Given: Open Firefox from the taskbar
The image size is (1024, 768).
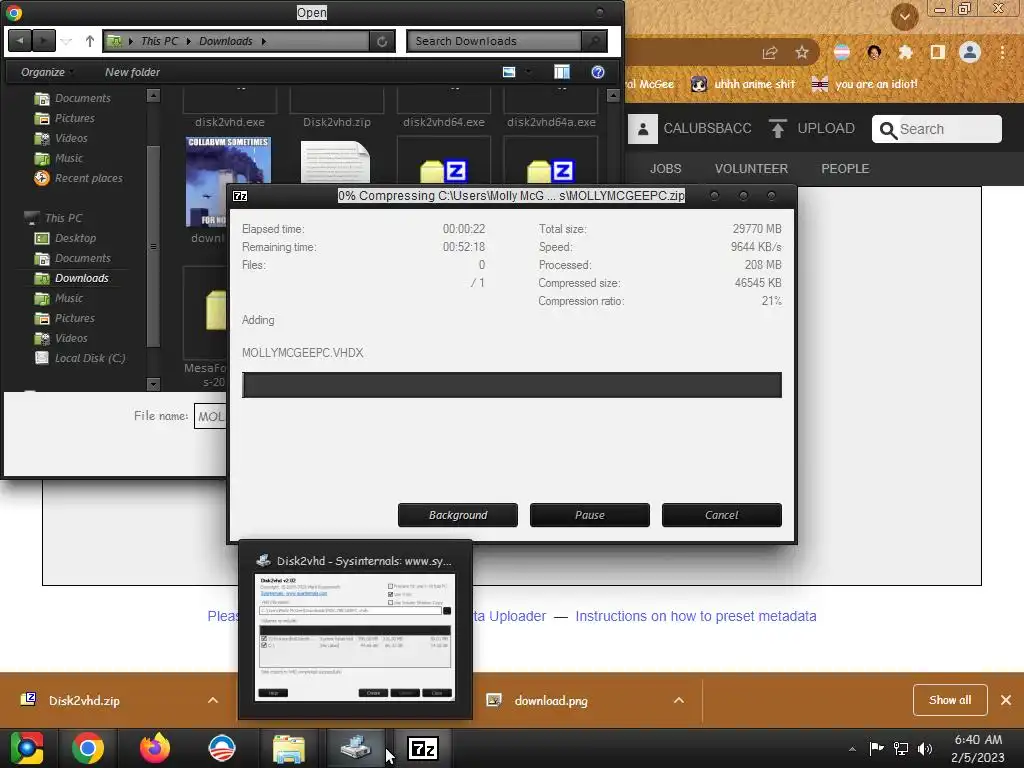Looking at the screenshot, I should (155, 748).
